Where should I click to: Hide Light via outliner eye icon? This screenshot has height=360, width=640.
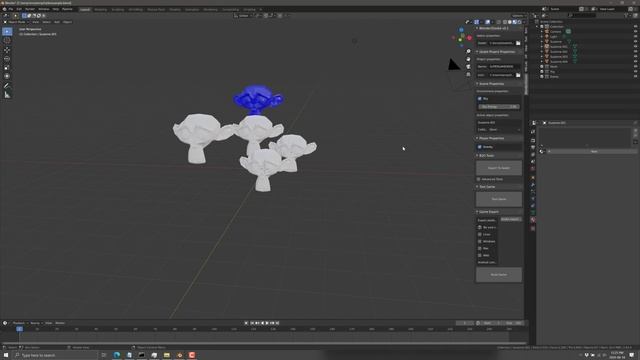coord(636,36)
